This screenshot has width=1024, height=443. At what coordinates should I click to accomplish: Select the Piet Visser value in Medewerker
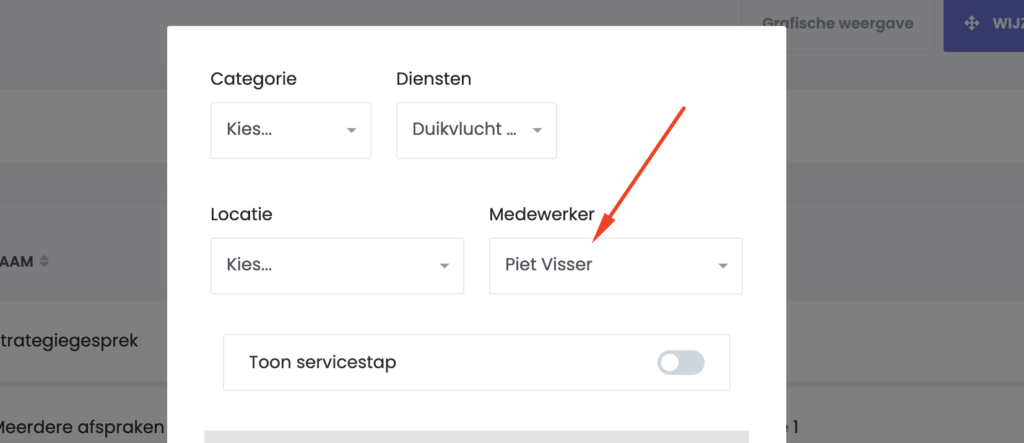pyautogui.click(x=549, y=266)
